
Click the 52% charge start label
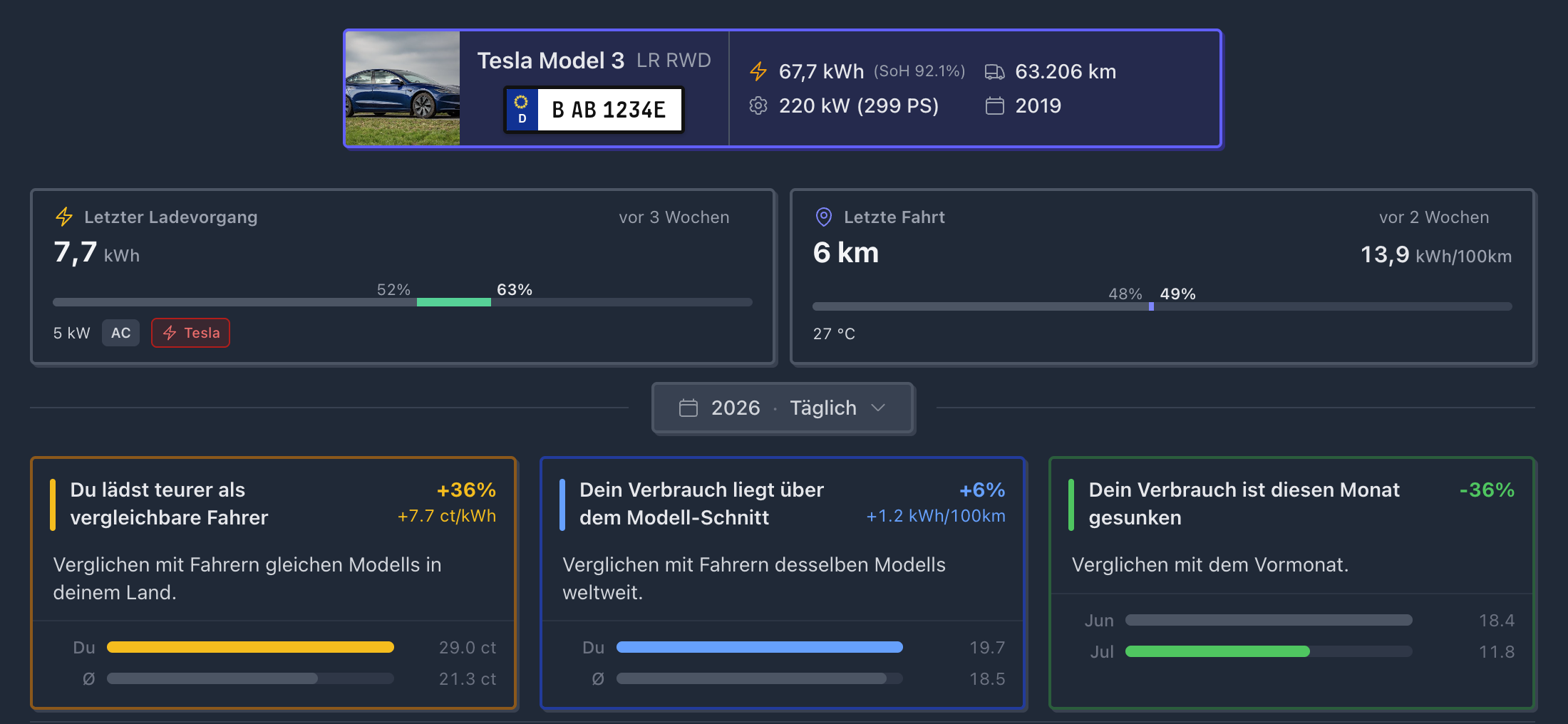point(393,289)
